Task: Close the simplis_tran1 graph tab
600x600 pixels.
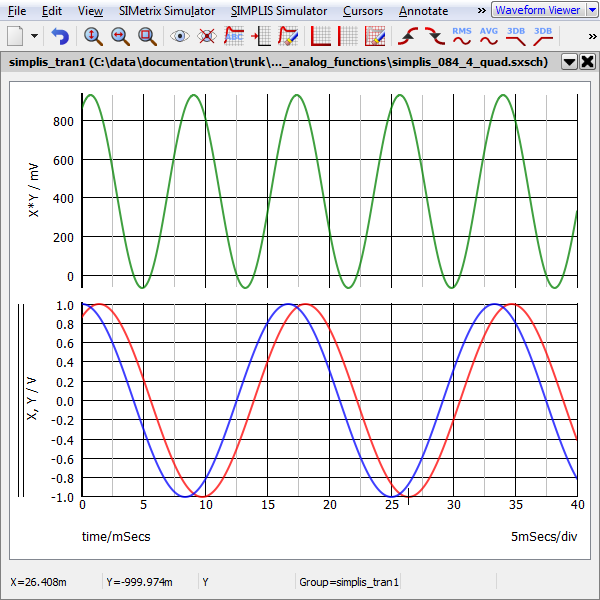Action: [587, 61]
